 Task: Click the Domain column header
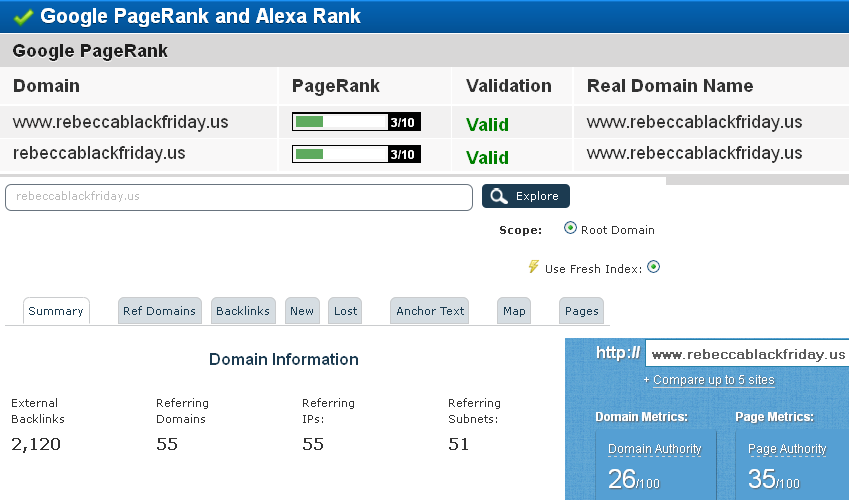click(47, 86)
